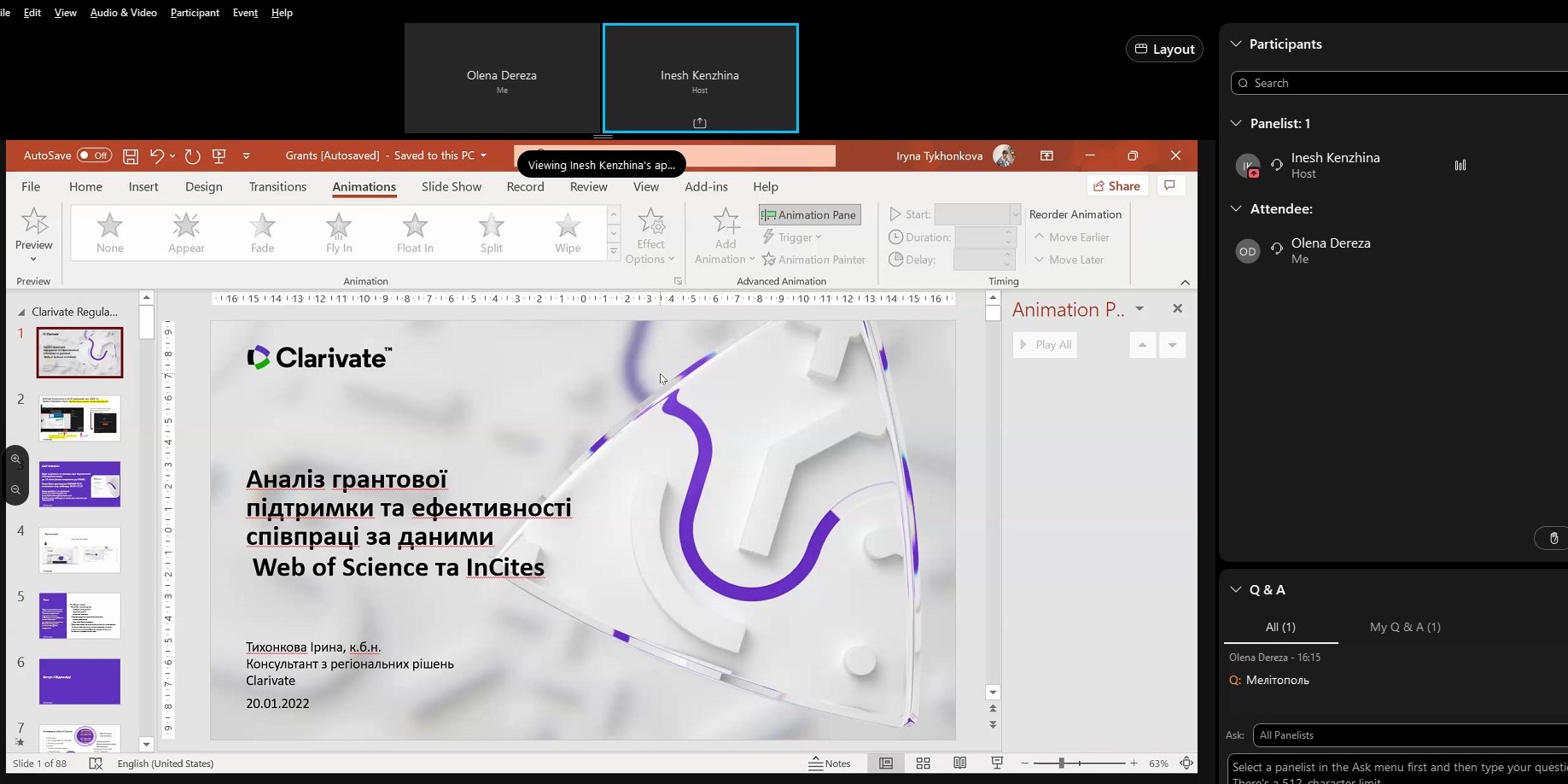Collapse the Participants panel
The width and height of the screenshot is (1568, 784).
tap(1236, 44)
